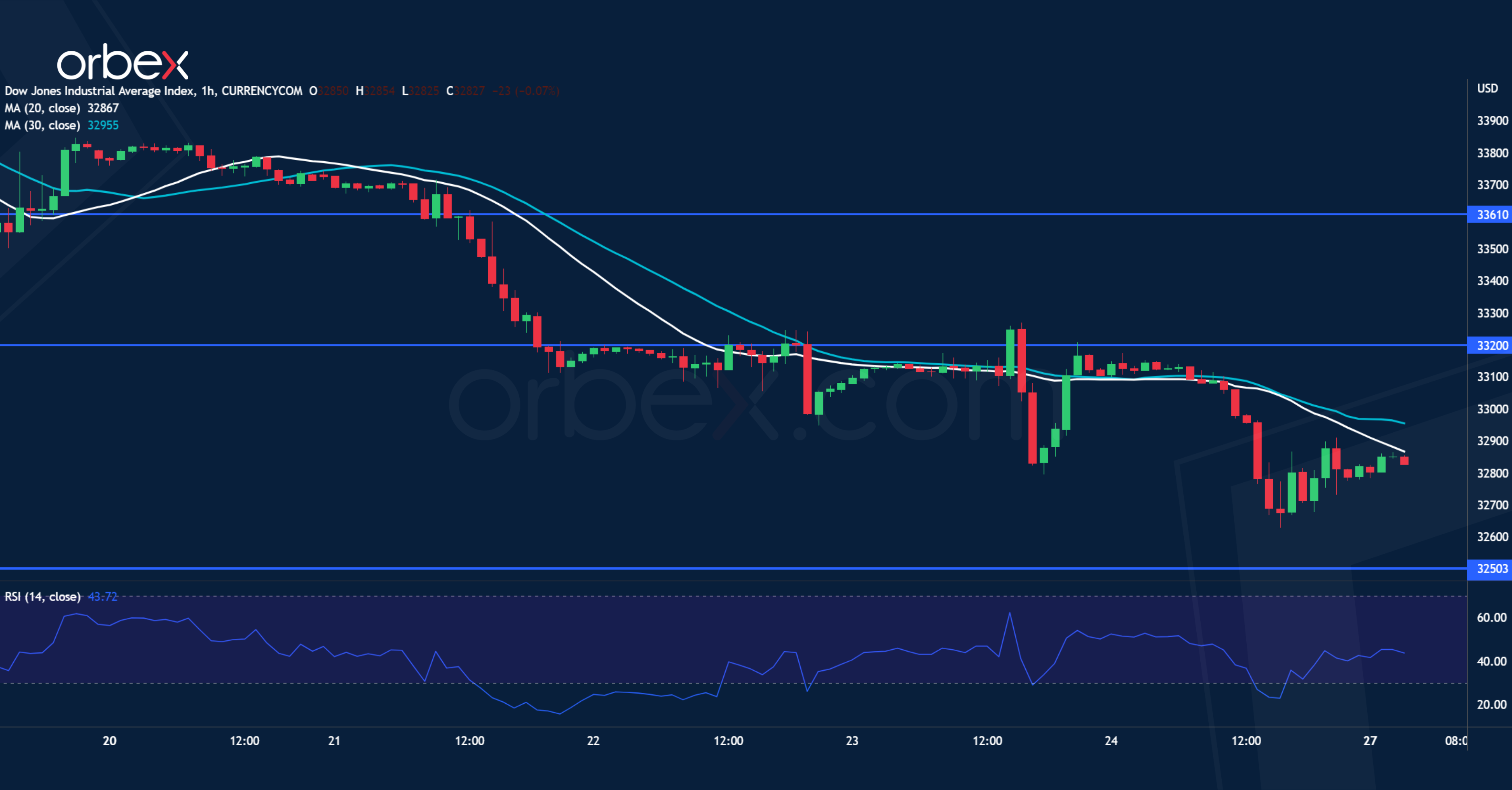
Task: Click the MA (30, close) indicator label
Action: click(42, 125)
